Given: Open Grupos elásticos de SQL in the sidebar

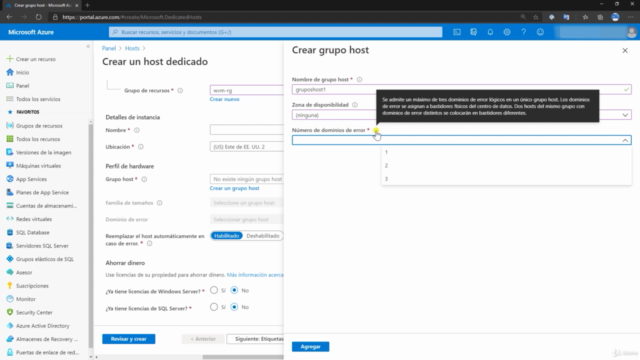Looking at the screenshot, I should [45, 259].
